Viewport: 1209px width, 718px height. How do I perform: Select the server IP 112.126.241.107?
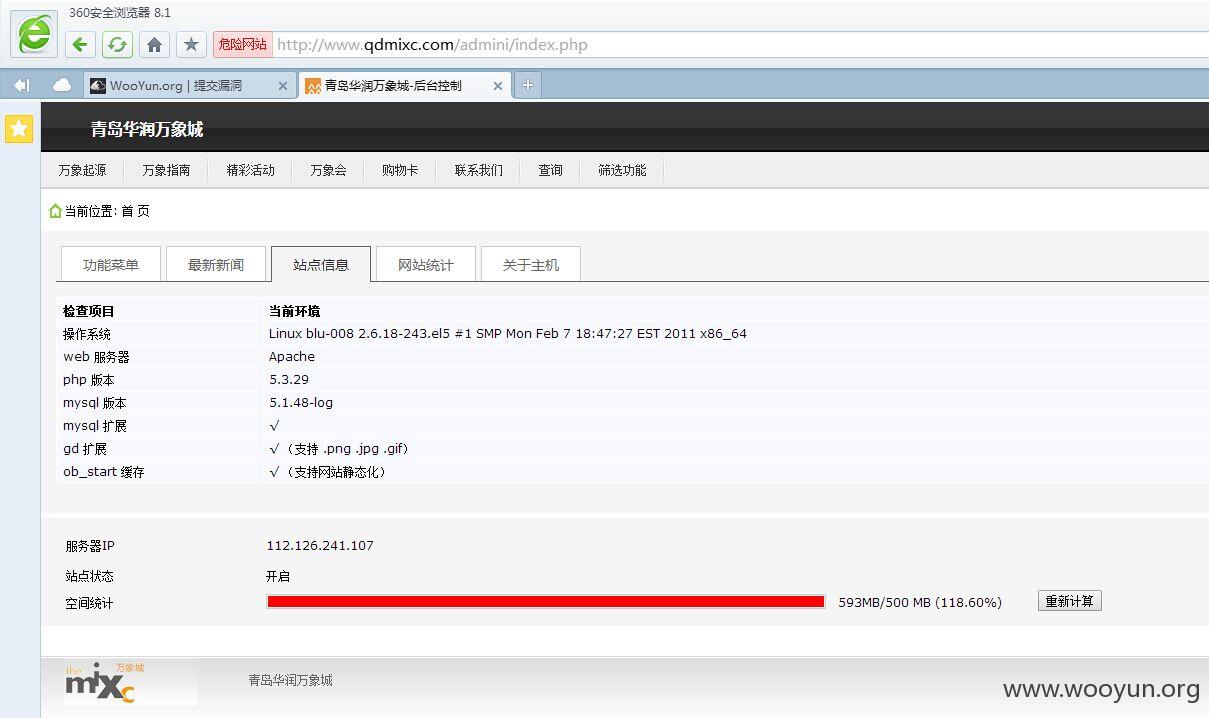pos(320,546)
